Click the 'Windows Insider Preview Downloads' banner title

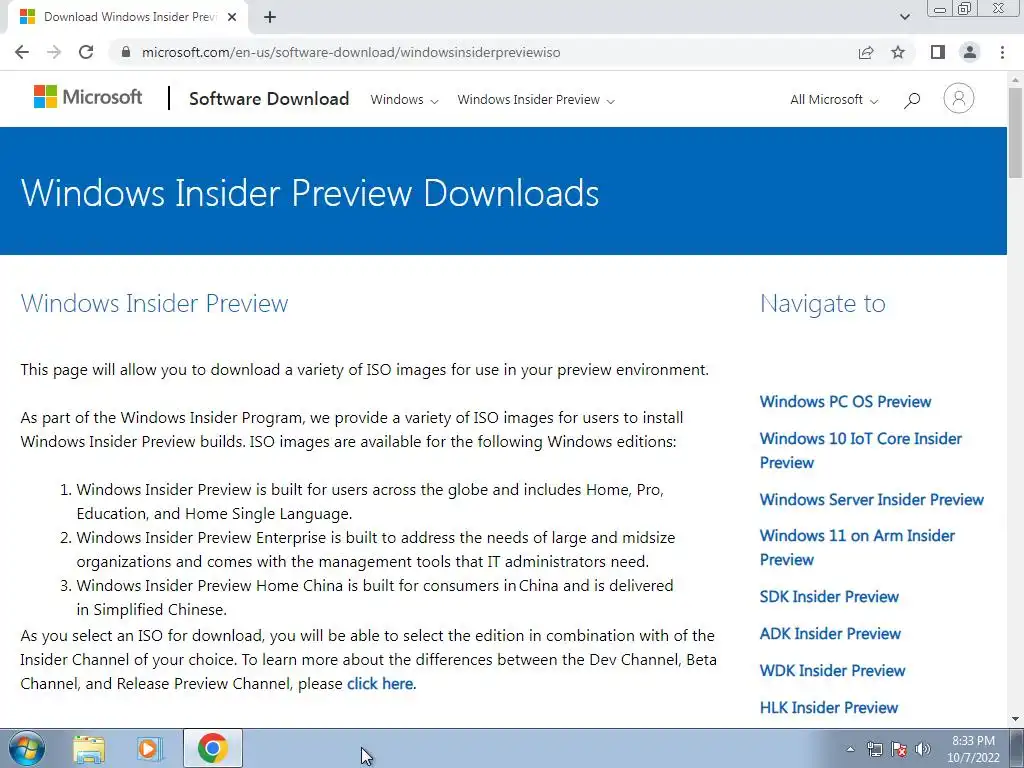[x=310, y=193]
